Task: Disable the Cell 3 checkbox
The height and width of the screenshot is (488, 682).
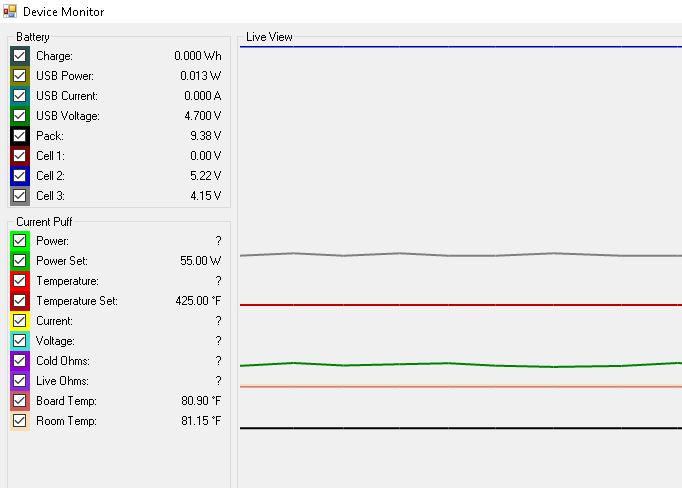Action: click(20, 196)
